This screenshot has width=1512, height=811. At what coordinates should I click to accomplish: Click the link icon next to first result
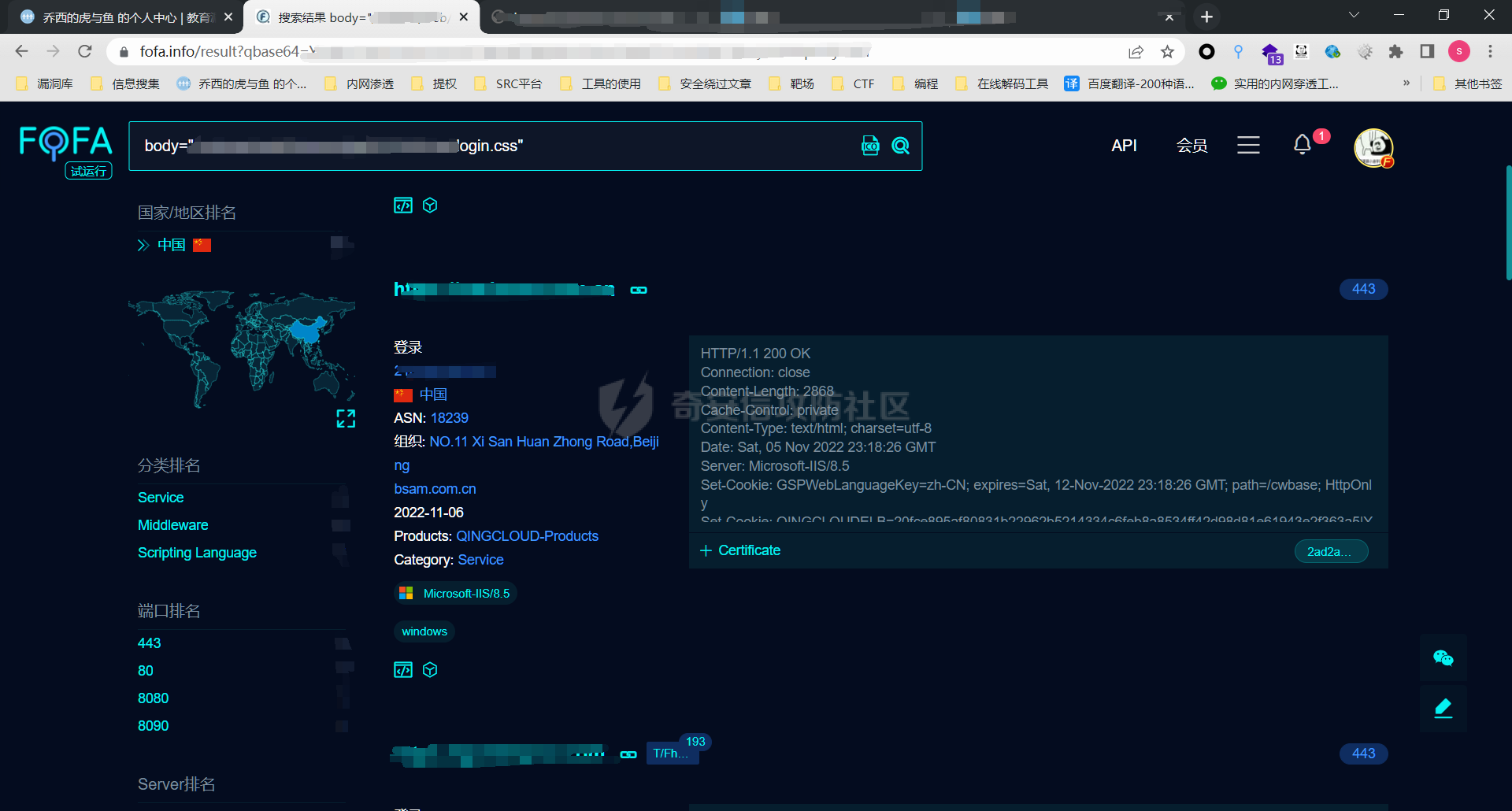tap(639, 291)
